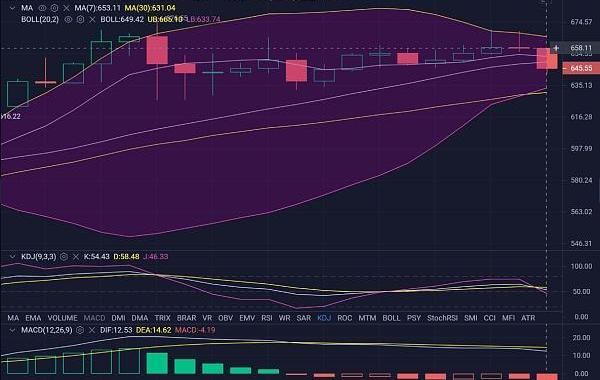Hide the MA indicator via eye icon

coord(42,8)
